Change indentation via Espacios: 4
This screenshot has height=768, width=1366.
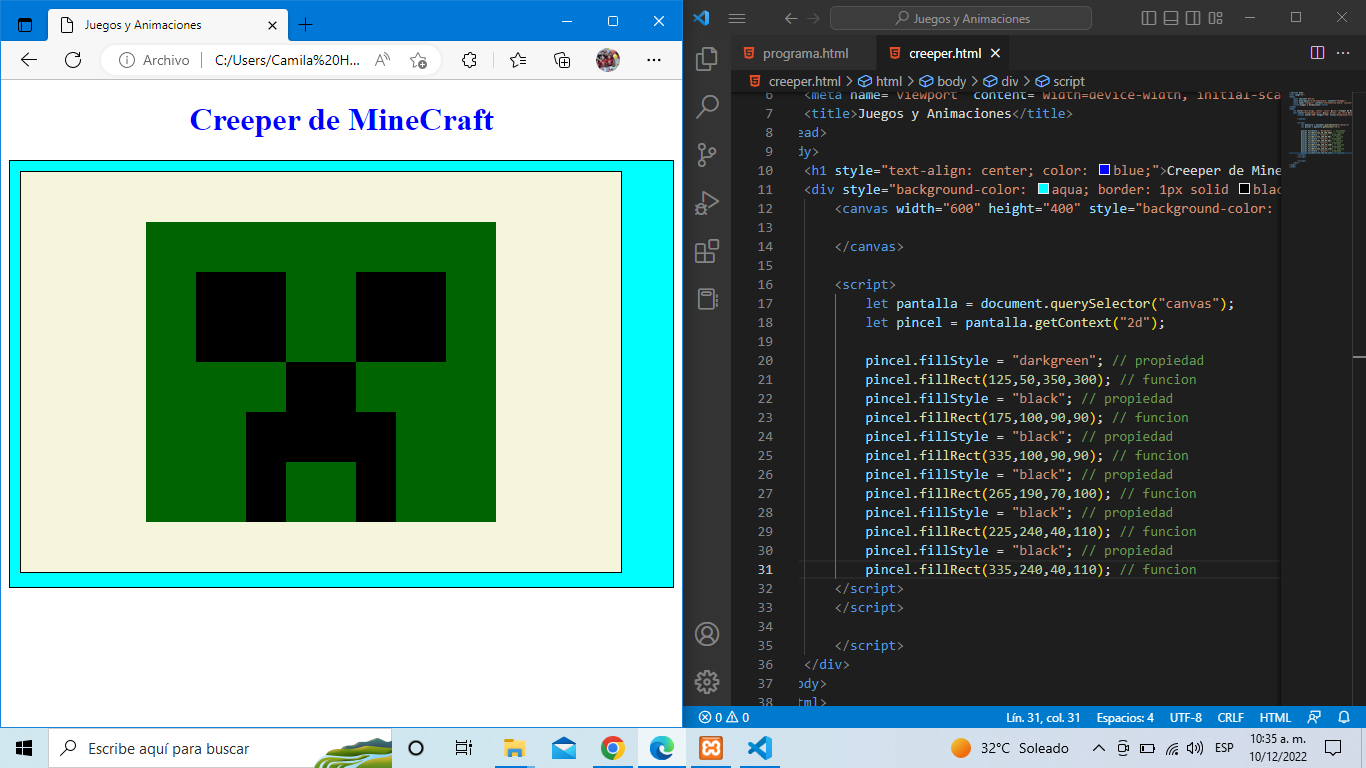tap(1125, 717)
